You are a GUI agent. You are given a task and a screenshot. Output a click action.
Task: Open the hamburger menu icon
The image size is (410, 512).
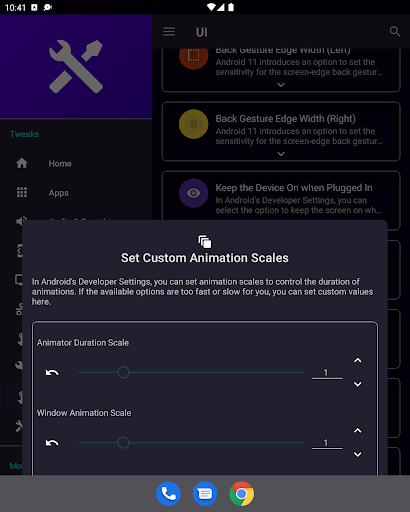click(169, 32)
